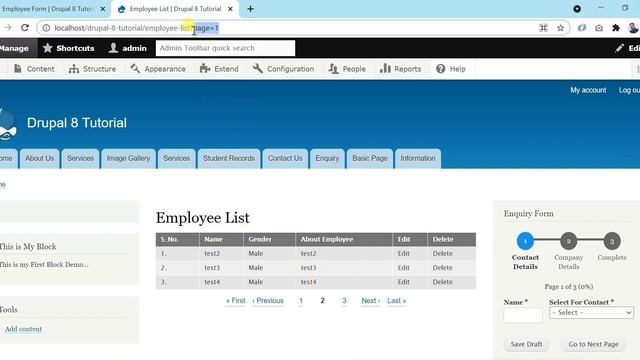Open the Manage toolbar menu
The width and height of the screenshot is (640, 360).
click(x=15, y=48)
